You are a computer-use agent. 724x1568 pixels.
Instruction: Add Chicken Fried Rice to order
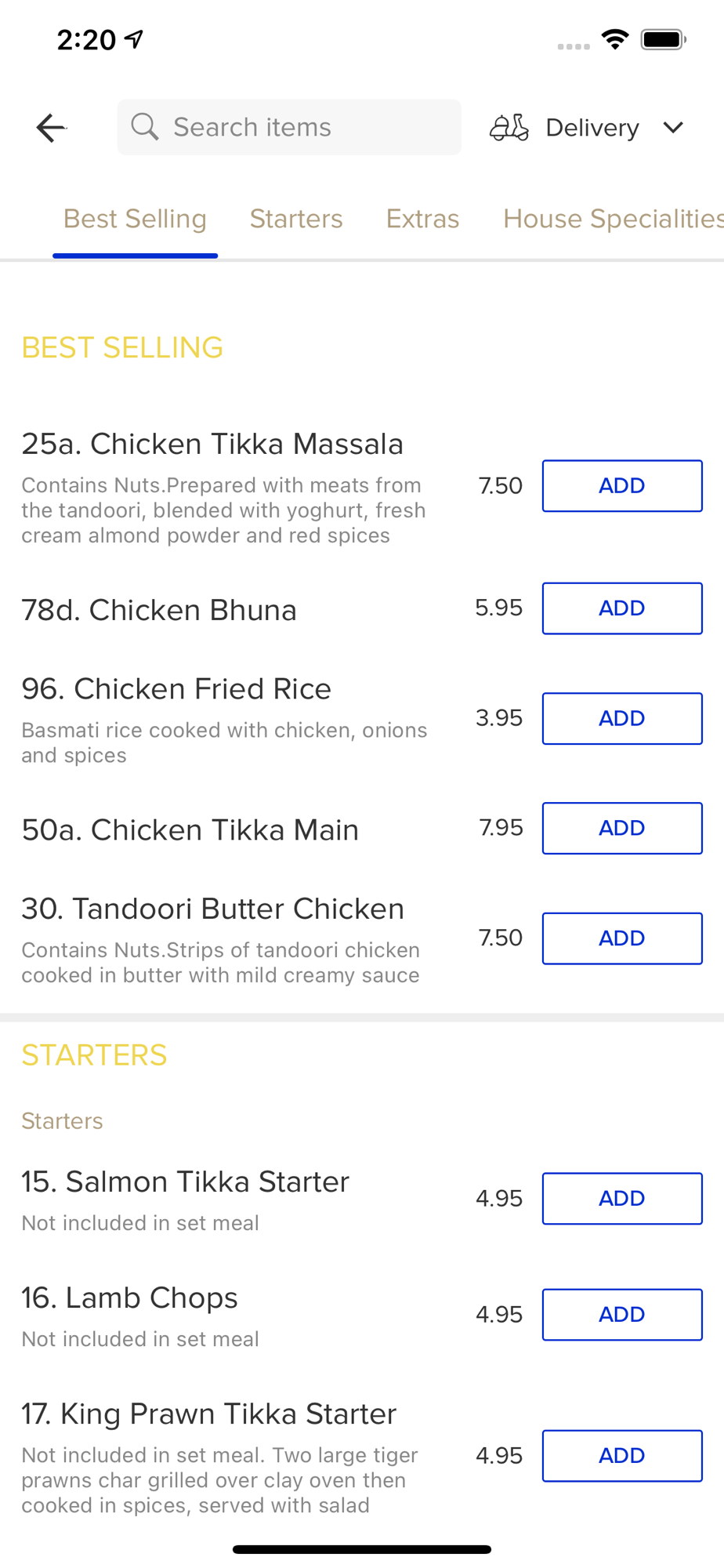coord(622,718)
